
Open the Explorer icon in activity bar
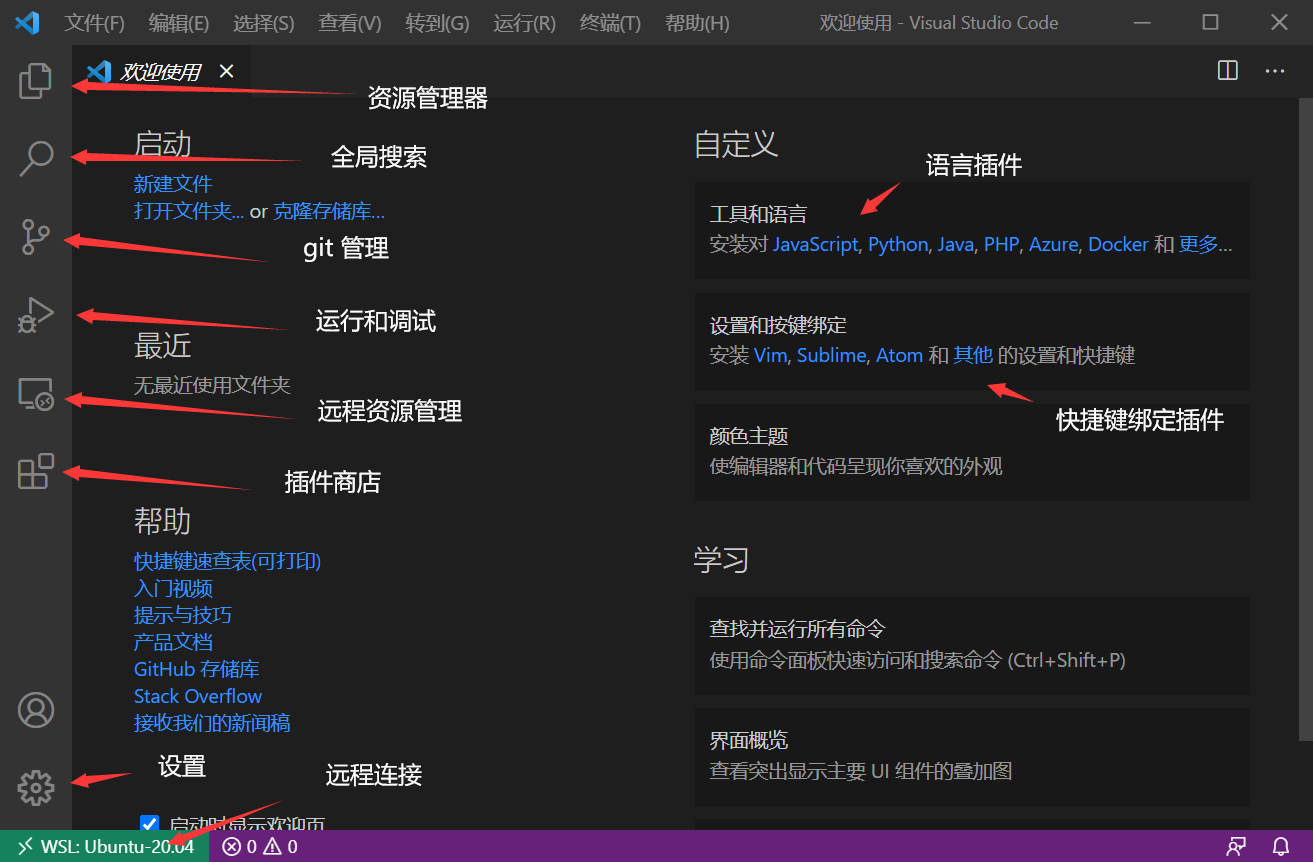pyautogui.click(x=35, y=82)
